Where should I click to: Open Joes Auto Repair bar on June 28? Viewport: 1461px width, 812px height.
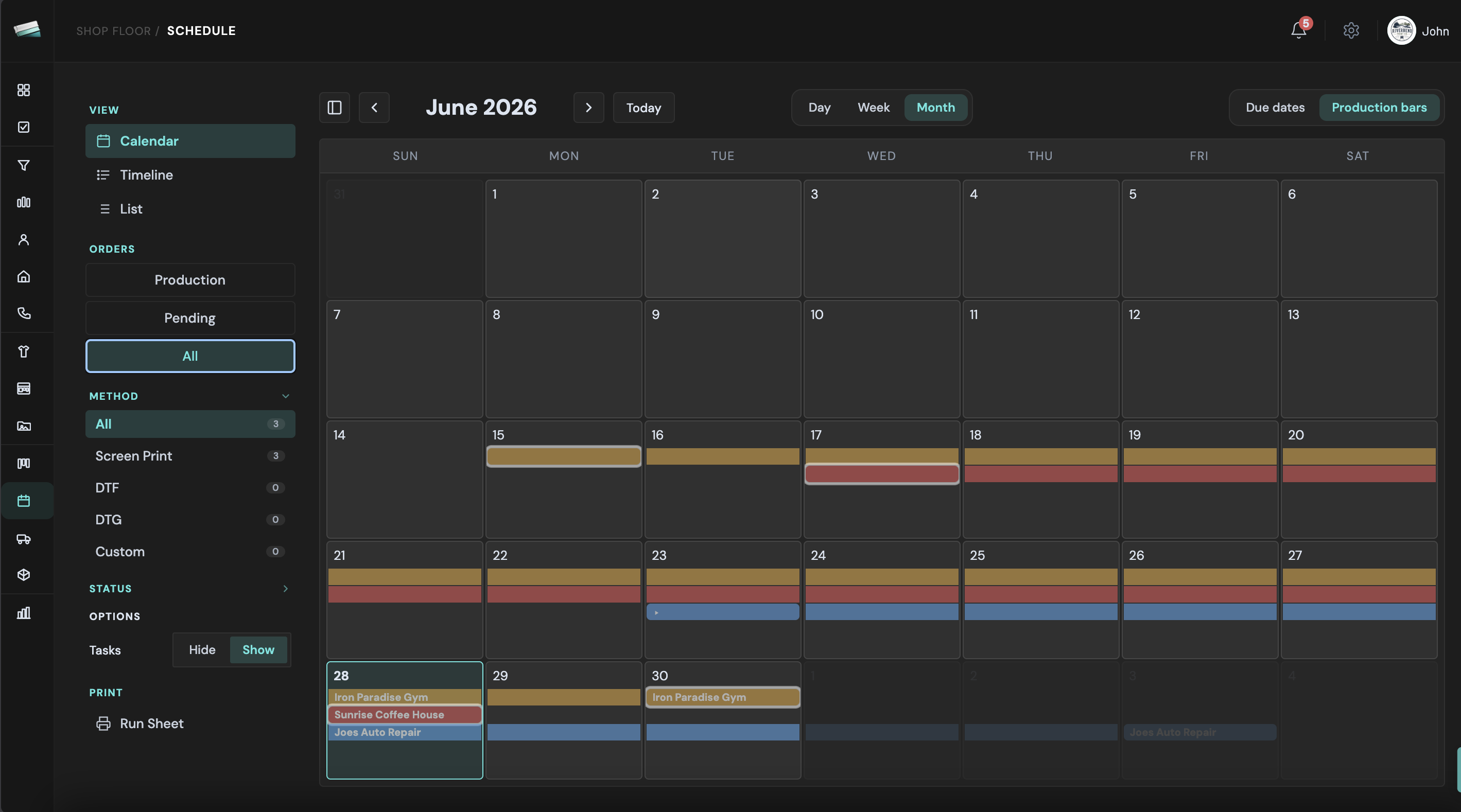click(x=405, y=732)
